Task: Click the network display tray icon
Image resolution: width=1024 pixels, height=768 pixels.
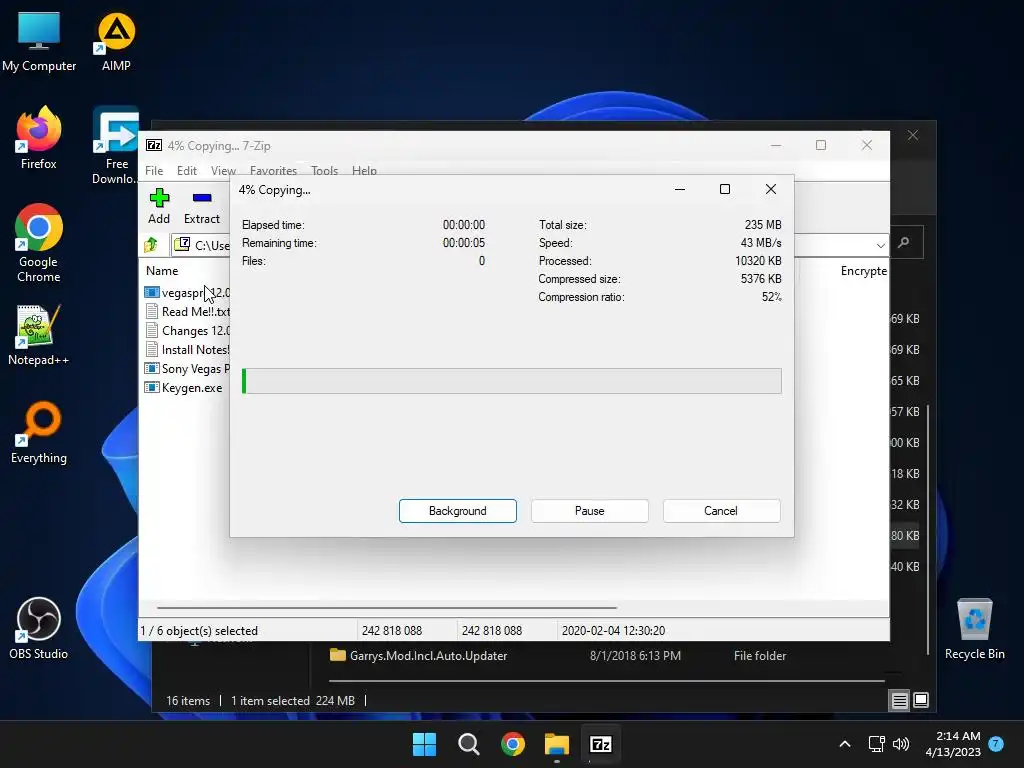Action: tap(876, 744)
